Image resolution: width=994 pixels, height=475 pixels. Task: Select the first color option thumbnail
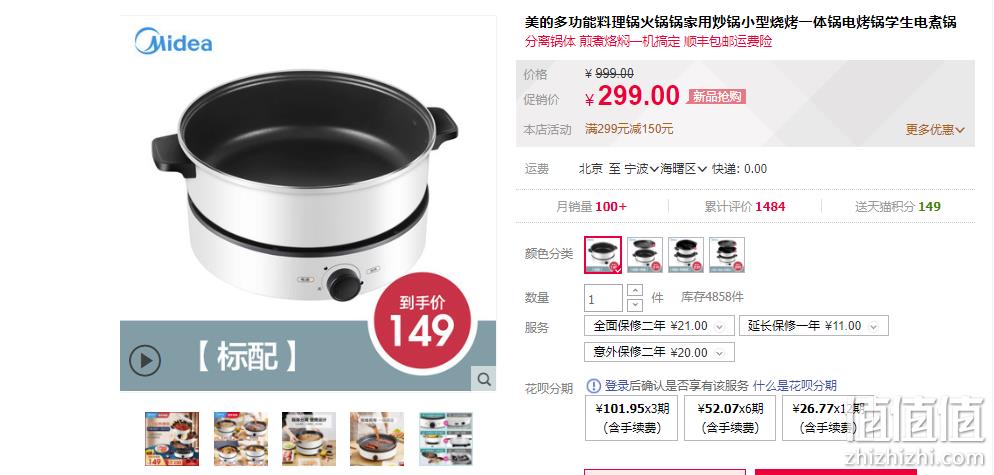(603, 255)
